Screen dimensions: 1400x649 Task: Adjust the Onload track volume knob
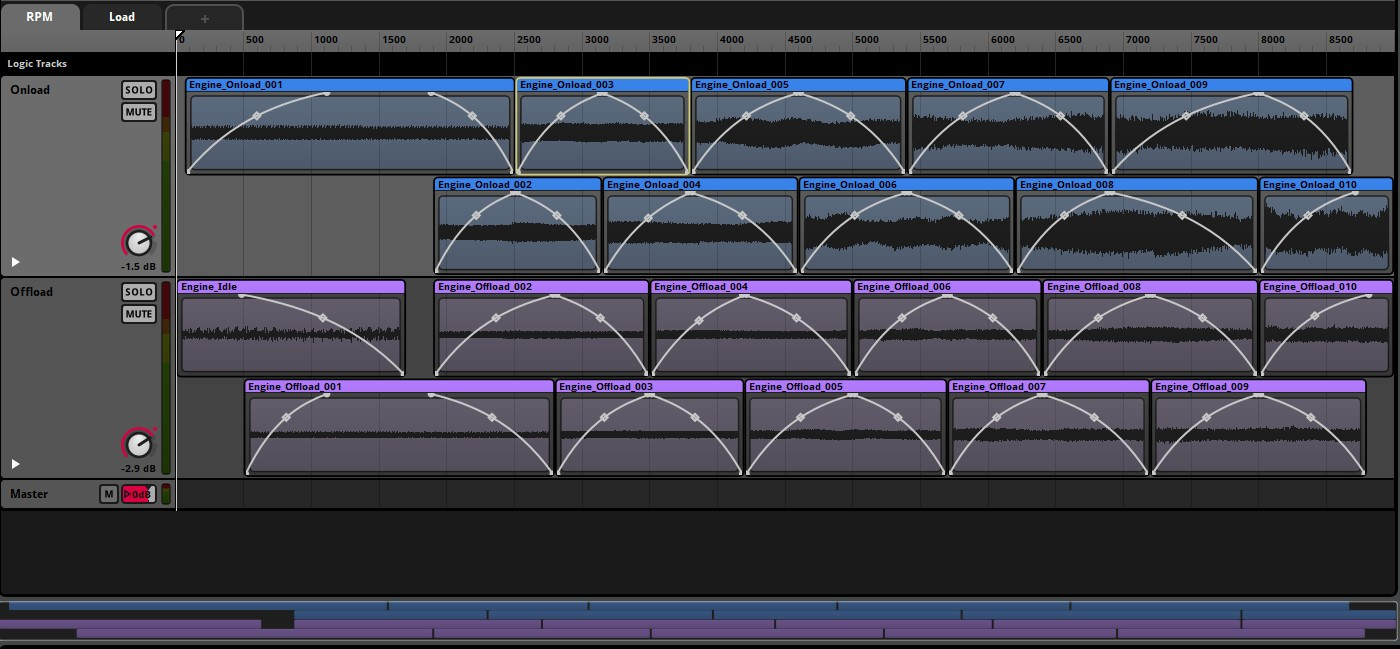138,240
